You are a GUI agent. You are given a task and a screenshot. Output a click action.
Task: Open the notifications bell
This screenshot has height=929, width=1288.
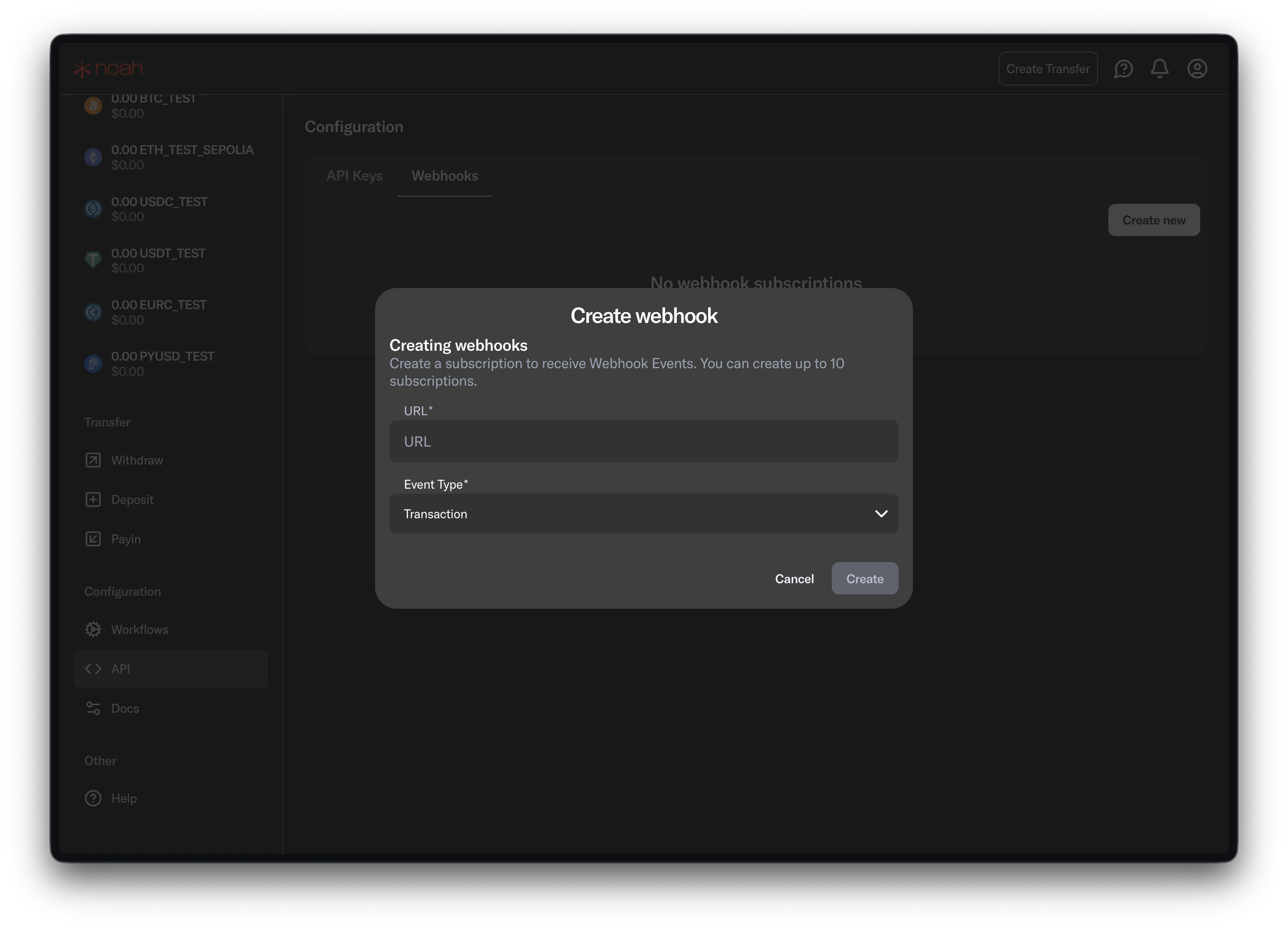[1160, 68]
